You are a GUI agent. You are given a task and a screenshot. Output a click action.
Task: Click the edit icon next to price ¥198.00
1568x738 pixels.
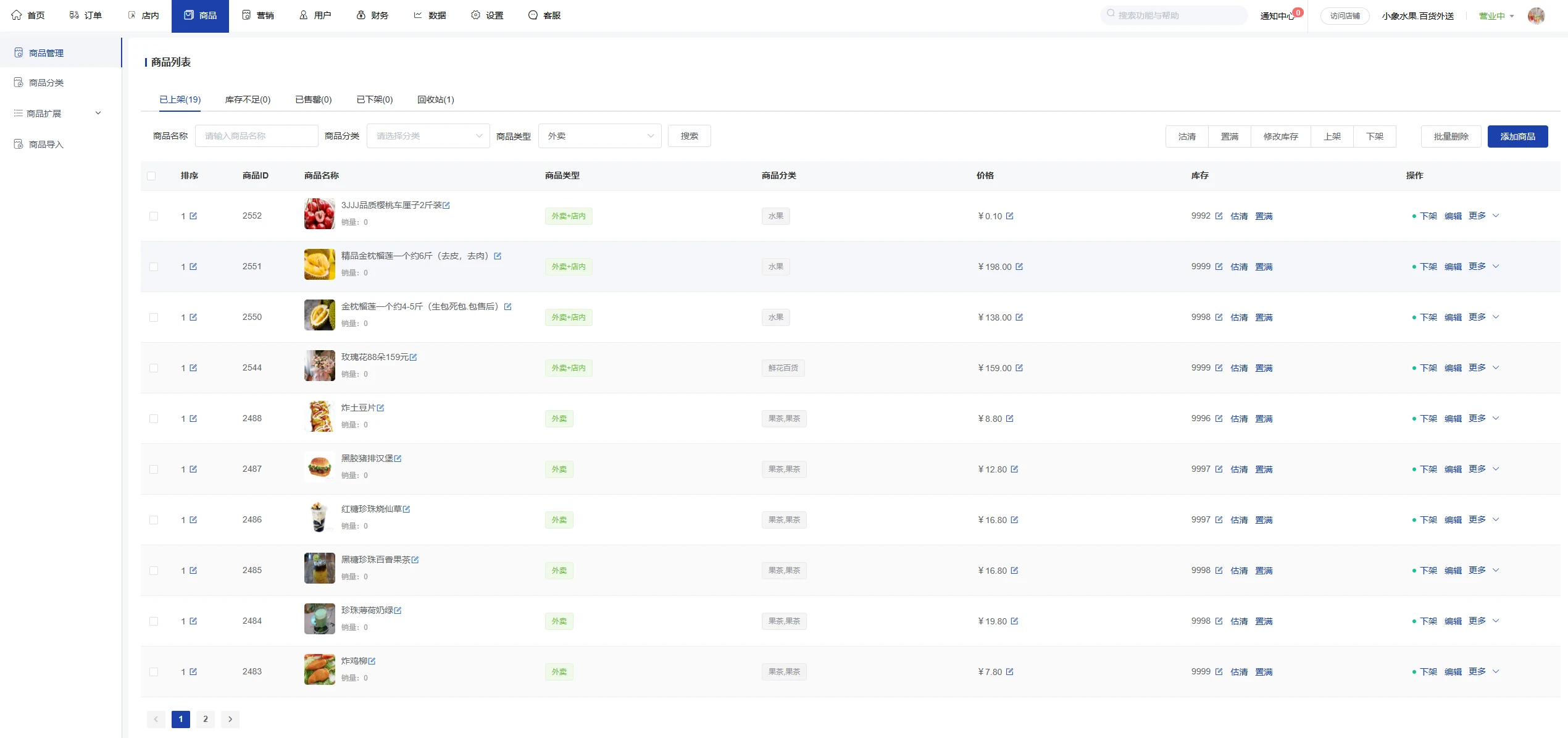[x=1019, y=267]
